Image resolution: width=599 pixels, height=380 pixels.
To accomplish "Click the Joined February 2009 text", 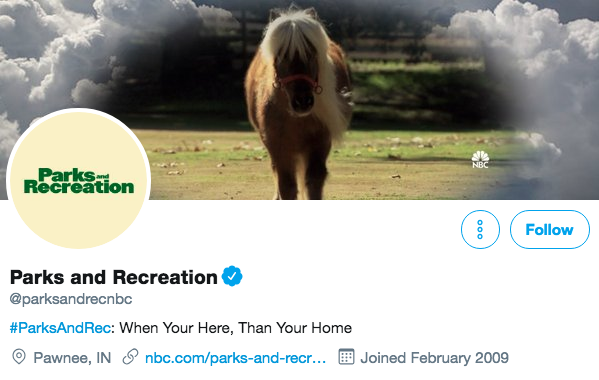I will pyautogui.click(x=434, y=358).
